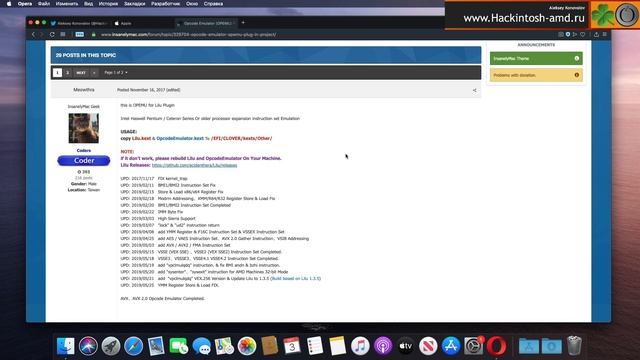Image resolution: width=640 pixels, height=360 pixels.
Task: Launch Siri from the Dock
Action: point(88,346)
